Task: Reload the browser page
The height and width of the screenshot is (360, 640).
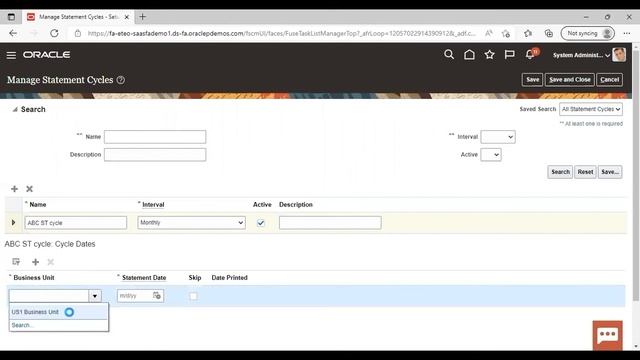Action: 54,33
